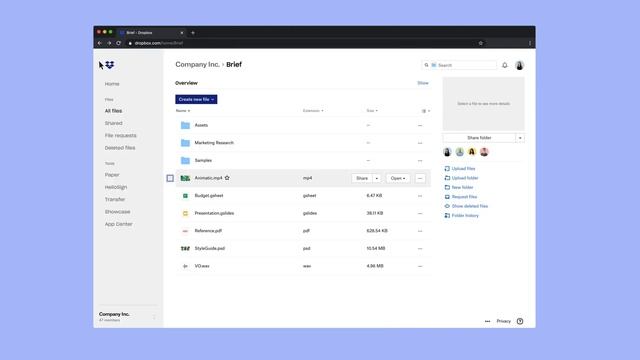Screen dimensions: 640x360
Task: Open Transfer in the sidebar
Action: click(115, 199)
